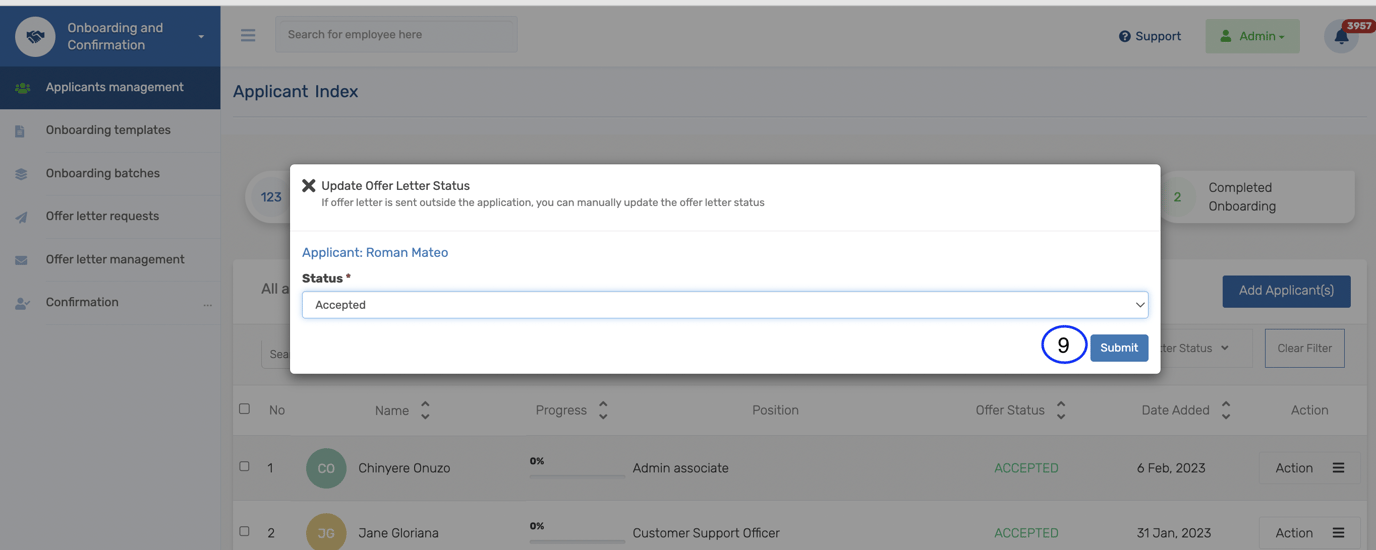Screen dimensions: 1376x550
Task: Open the hamburger menu beside the search box
Action: pyautogui.click(x=248, y=35)
